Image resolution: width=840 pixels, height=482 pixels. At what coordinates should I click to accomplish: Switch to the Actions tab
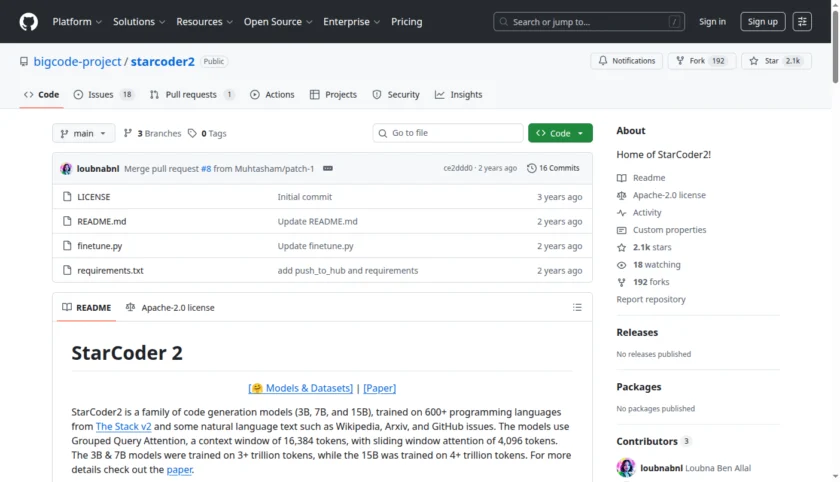(x=272, y=95)
